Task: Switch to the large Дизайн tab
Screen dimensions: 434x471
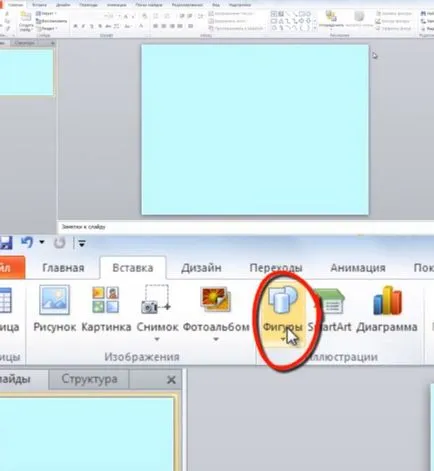Action: pos(201,268)
